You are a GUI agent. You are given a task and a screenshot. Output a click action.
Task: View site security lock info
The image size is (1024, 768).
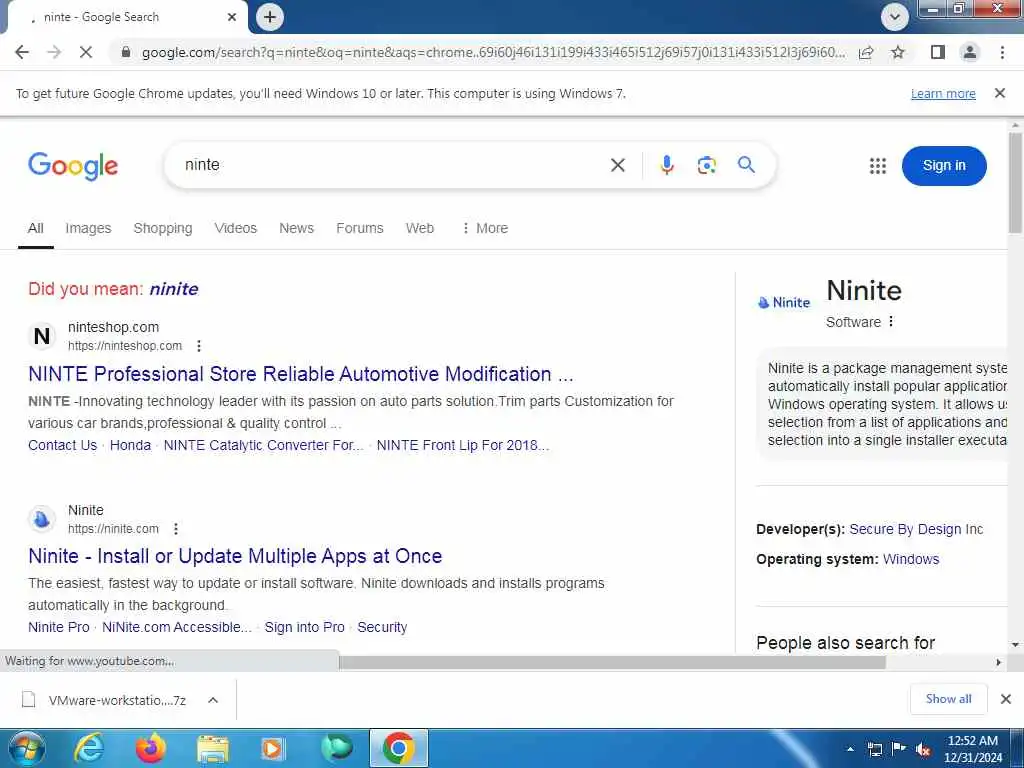pyautogui.click(x=126, y=52)
